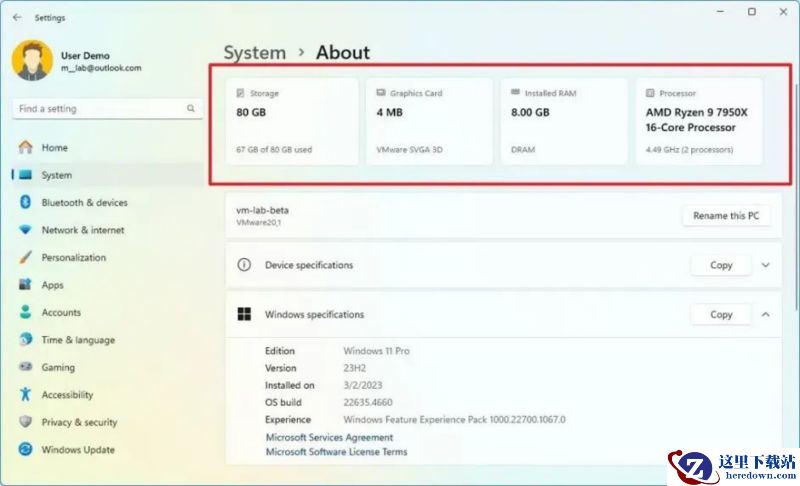Click the 8.00 GB RAM value
800x486 pixels.
pos(530,112)
